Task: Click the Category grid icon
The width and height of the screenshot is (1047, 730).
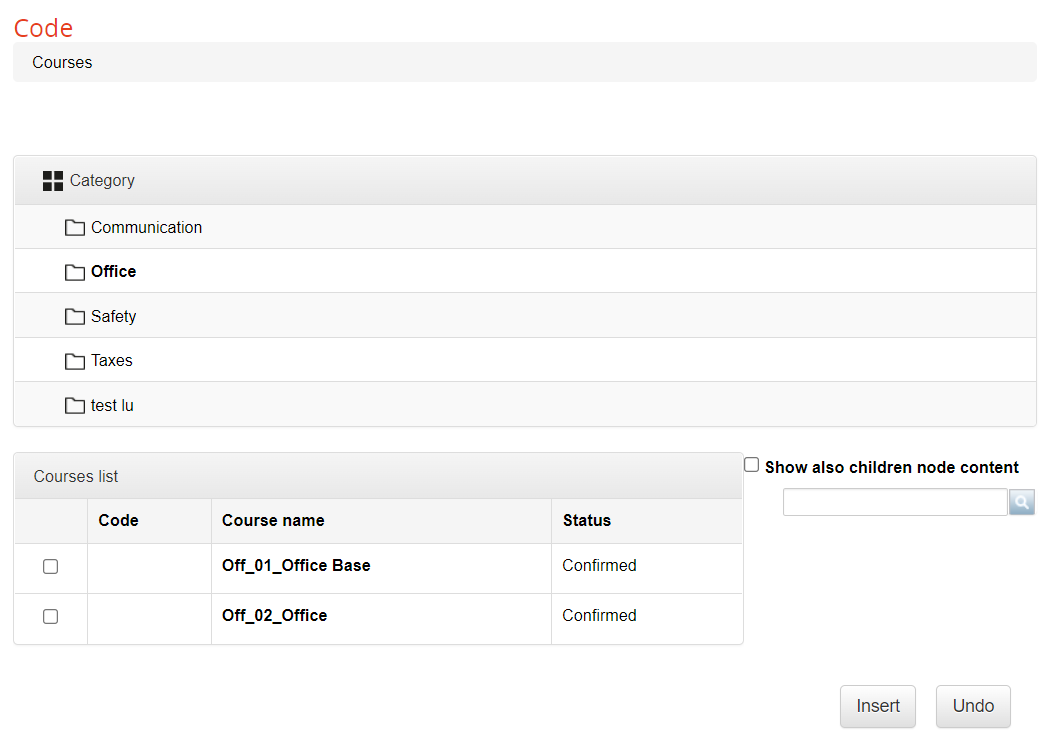Action: point(53,181)
